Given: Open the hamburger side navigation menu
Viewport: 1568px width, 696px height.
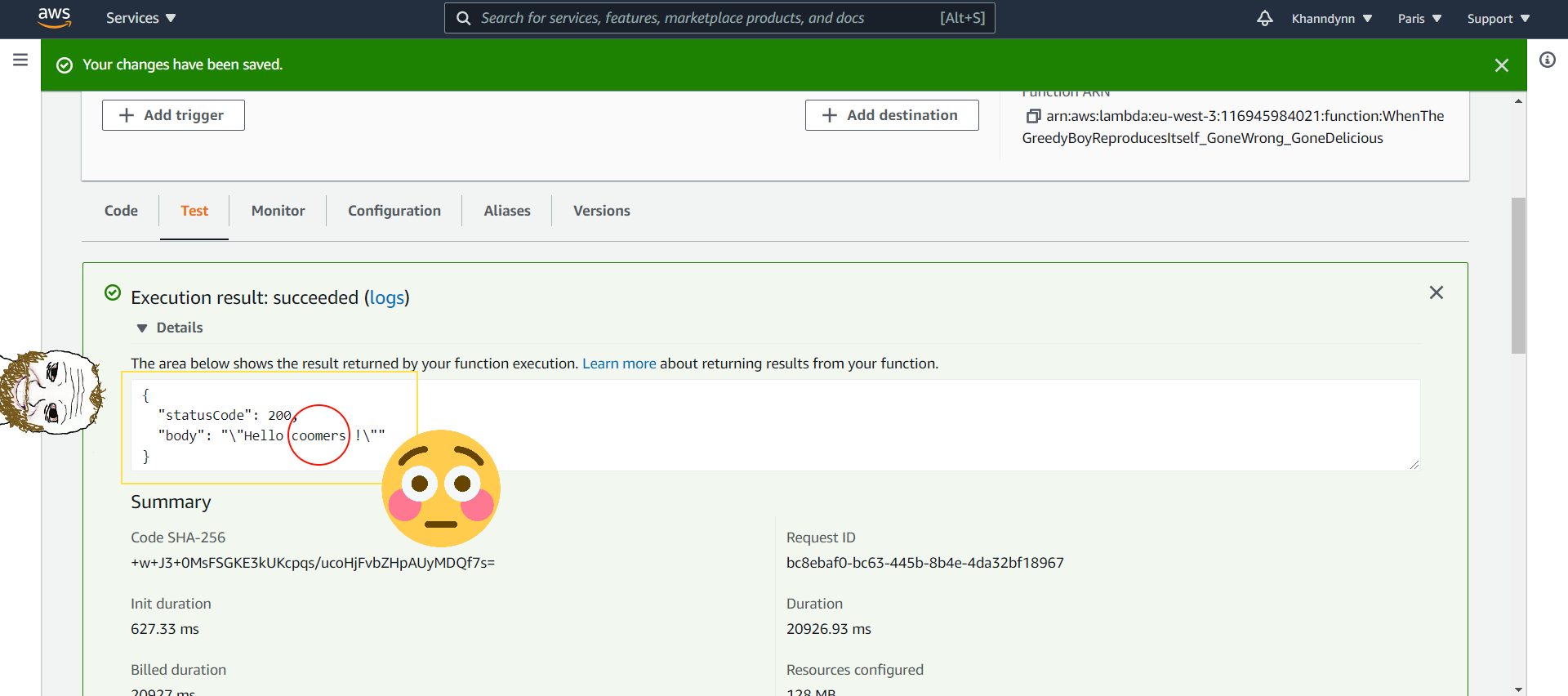Looking at the screenshot, I should tap(20, 60).
